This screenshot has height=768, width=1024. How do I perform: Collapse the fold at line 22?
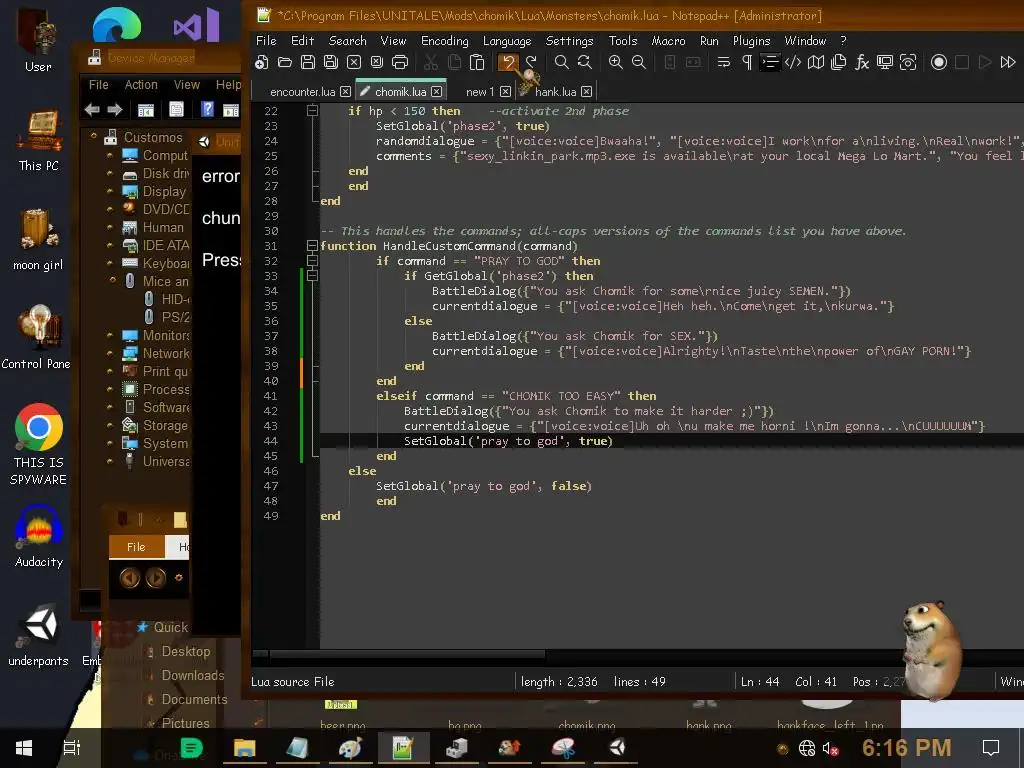[x=312, y=110]
